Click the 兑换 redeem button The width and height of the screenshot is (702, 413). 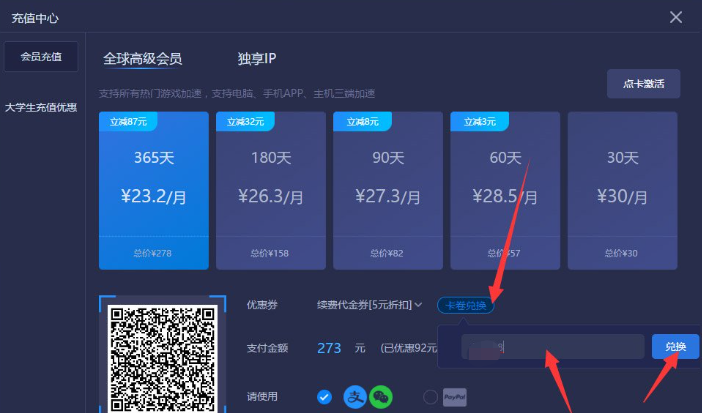coord(675,346)
